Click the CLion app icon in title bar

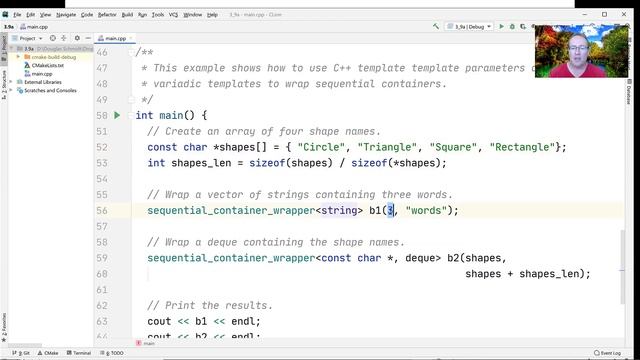point(5,14)
